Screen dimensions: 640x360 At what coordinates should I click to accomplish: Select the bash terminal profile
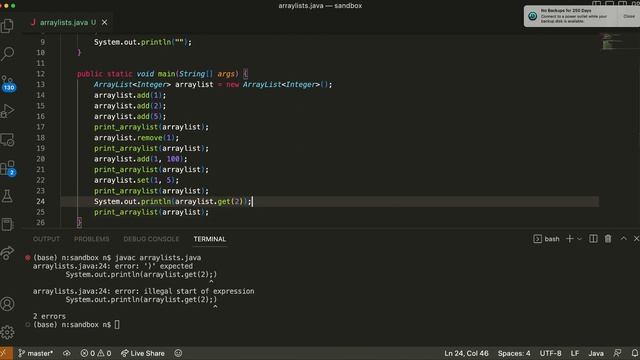(x=546, y=239)
